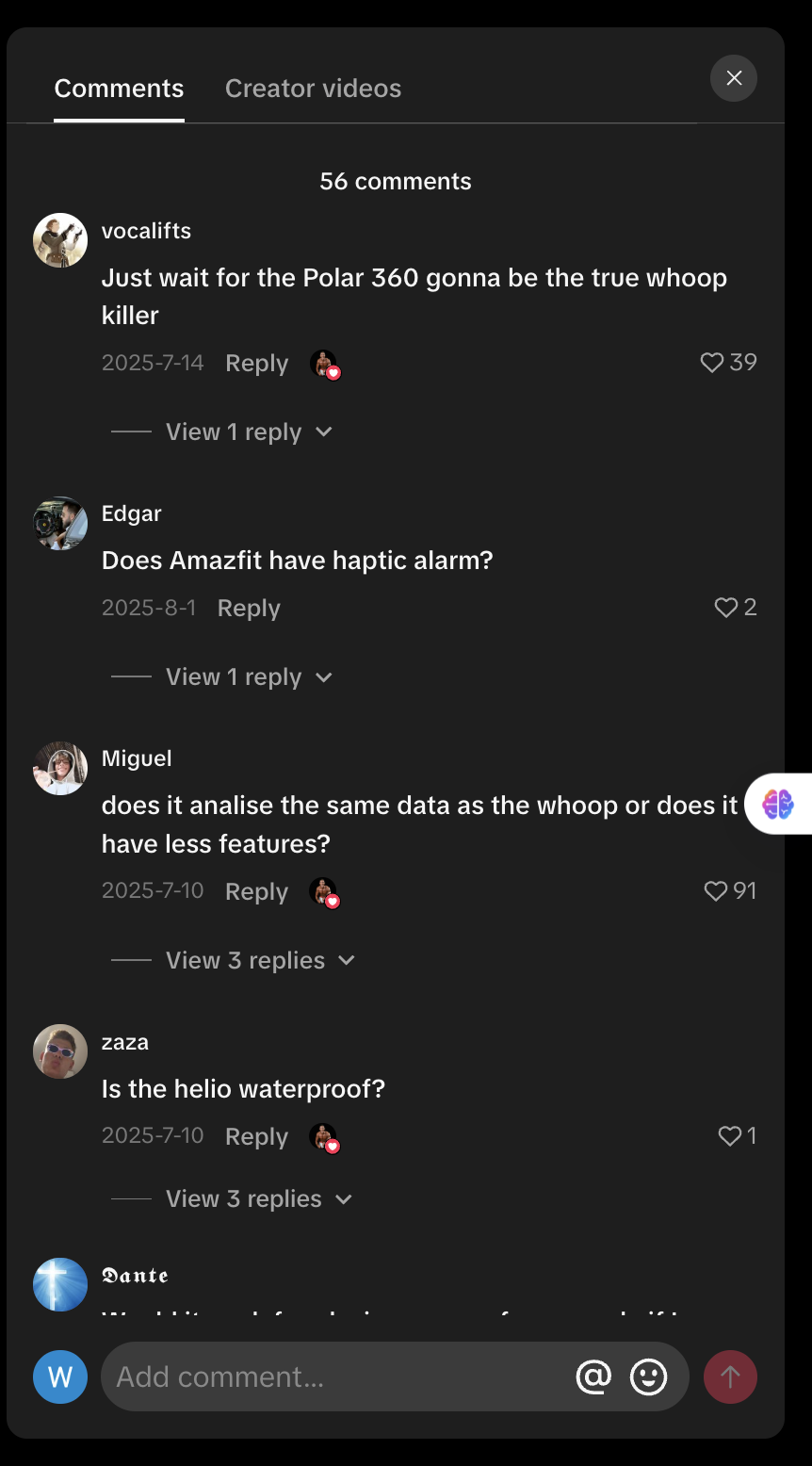The width and height of the screenshot is (812, 1466).
Task: Like vocalifts' comment with the heart icon
Action: [712, 363]
